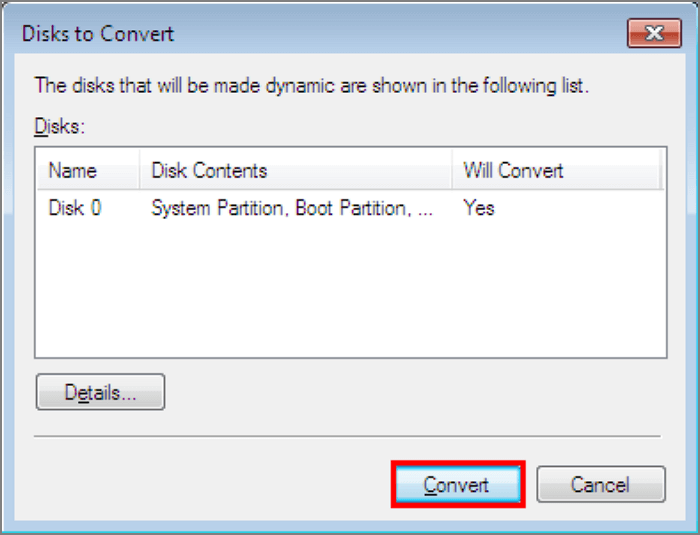Close the Disks to Convert dialog

654,34
